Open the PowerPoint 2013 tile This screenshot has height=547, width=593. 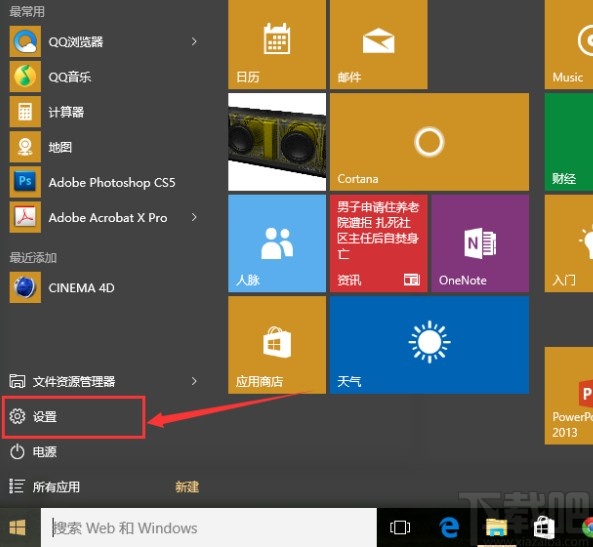coord(569,396)
